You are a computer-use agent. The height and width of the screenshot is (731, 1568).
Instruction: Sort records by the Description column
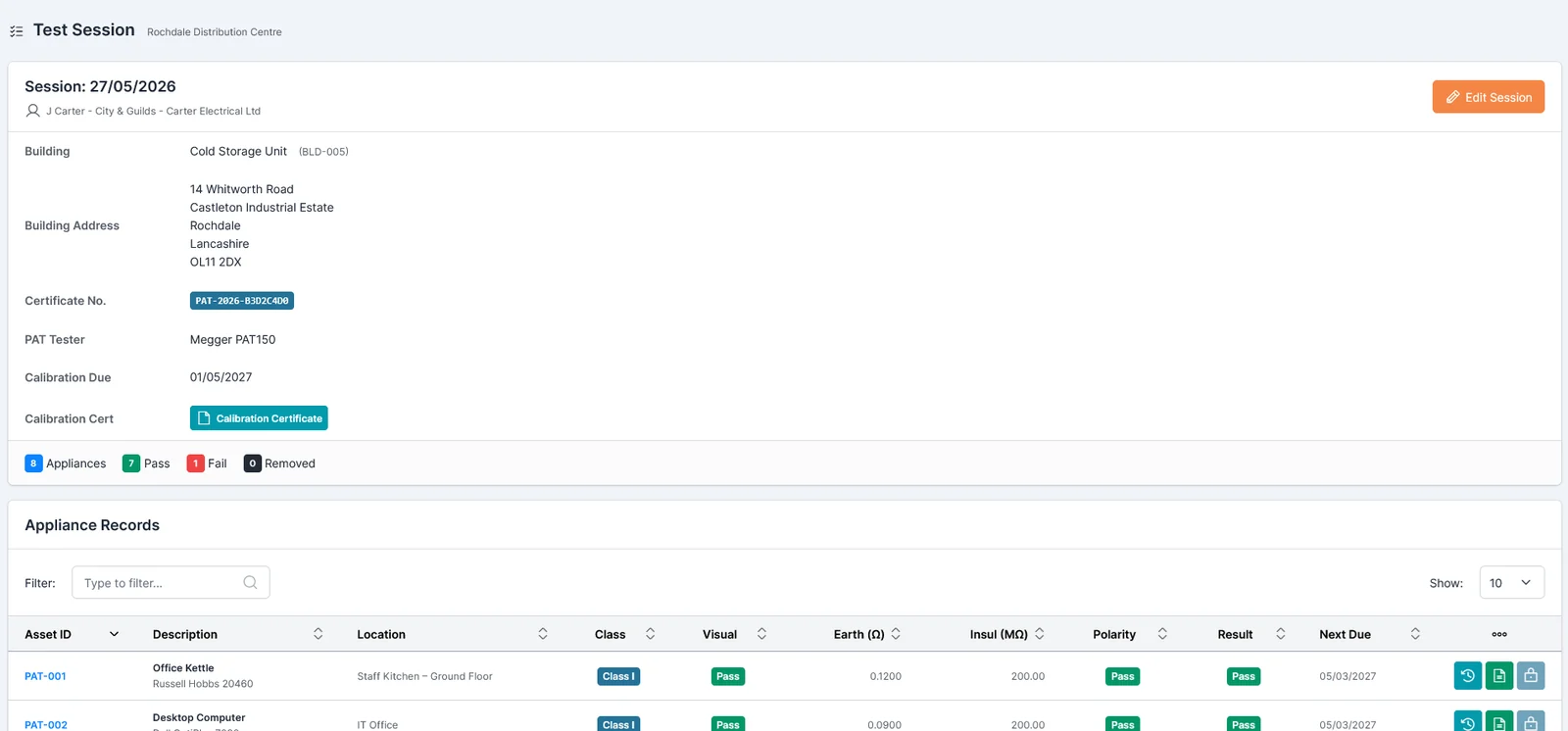318,635
